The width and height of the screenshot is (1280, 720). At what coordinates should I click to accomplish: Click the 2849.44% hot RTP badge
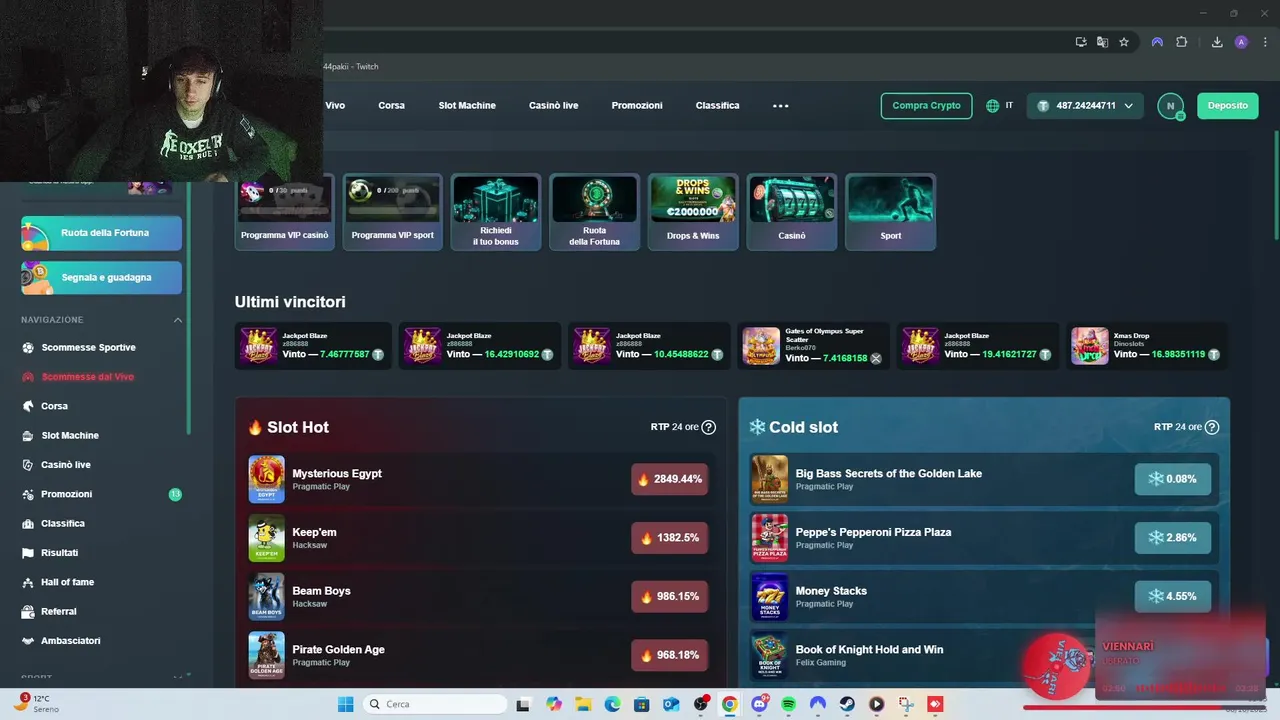tap(670, 480)
